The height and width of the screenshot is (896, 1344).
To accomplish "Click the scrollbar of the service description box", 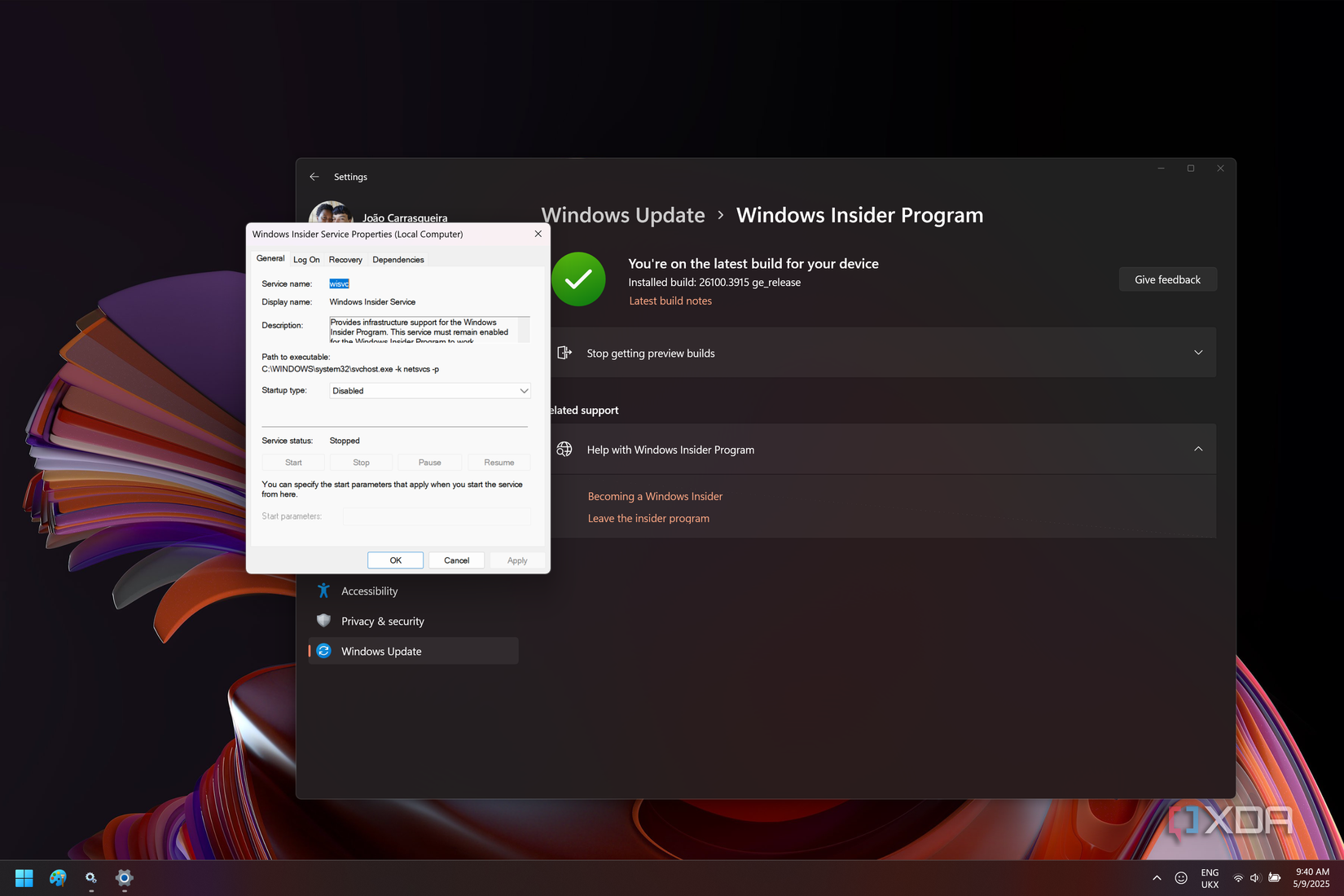I will (x=526, y=331).
